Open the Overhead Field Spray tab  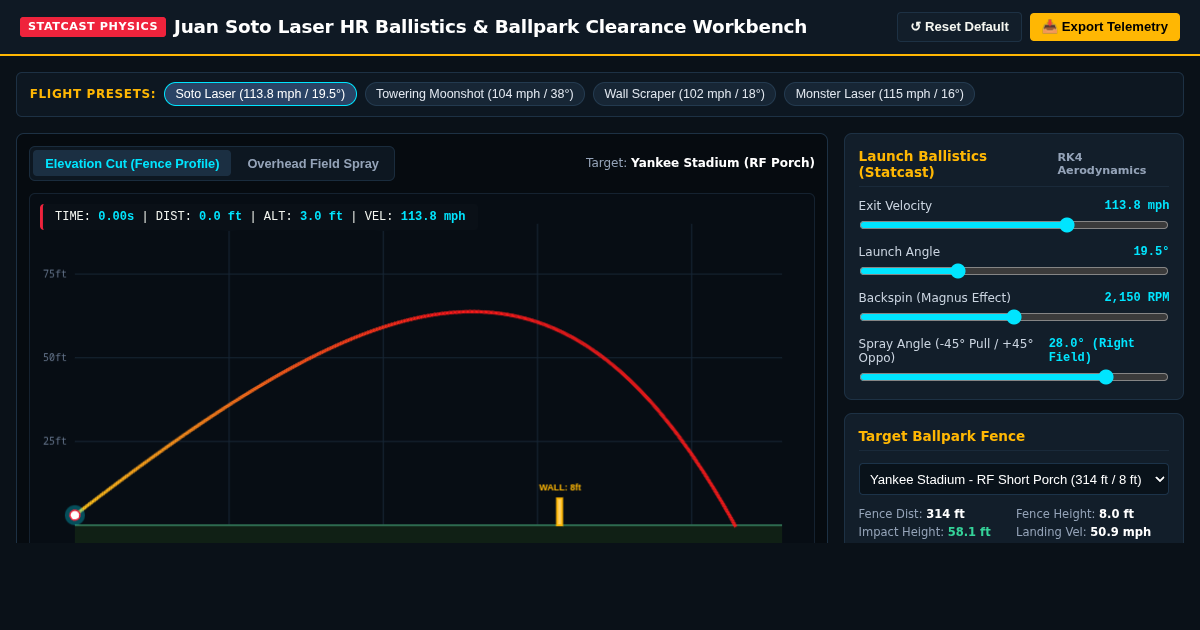pos(313,163)
